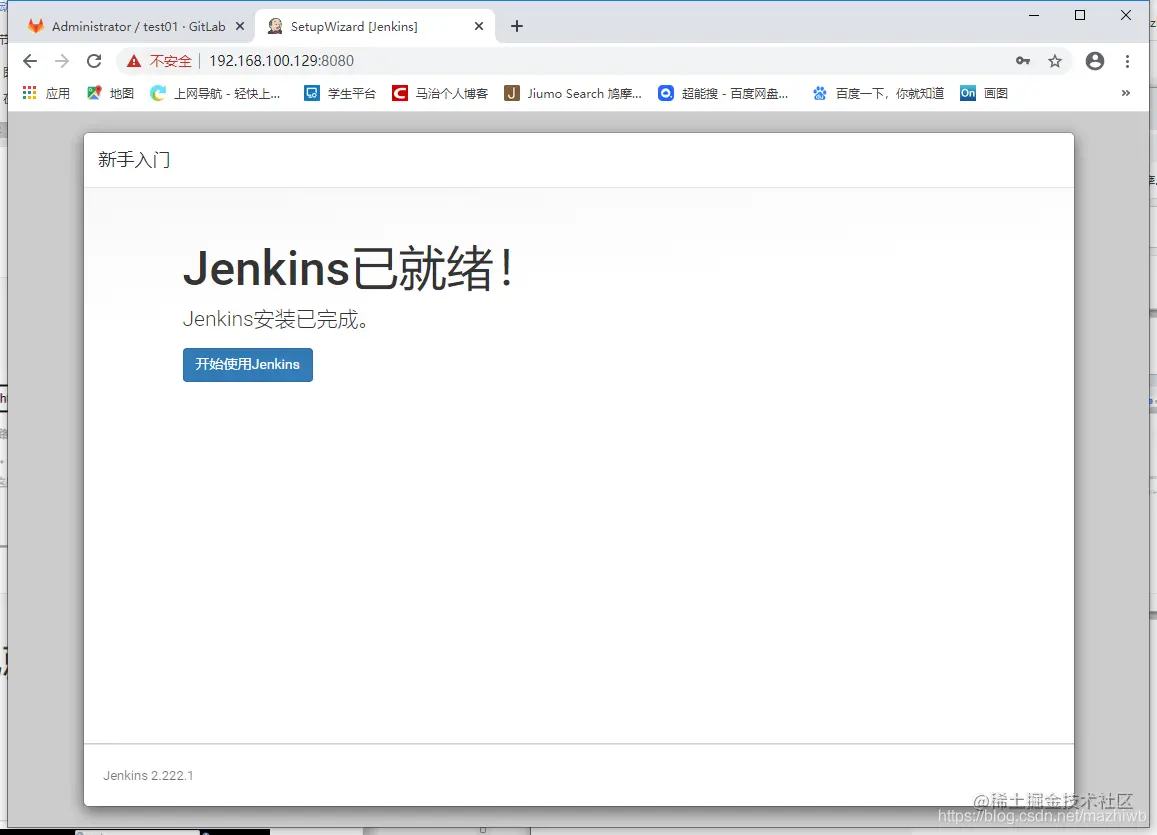Click the Jenkins 2.222.1 version text
The image size is (1157, 835).
148,775
